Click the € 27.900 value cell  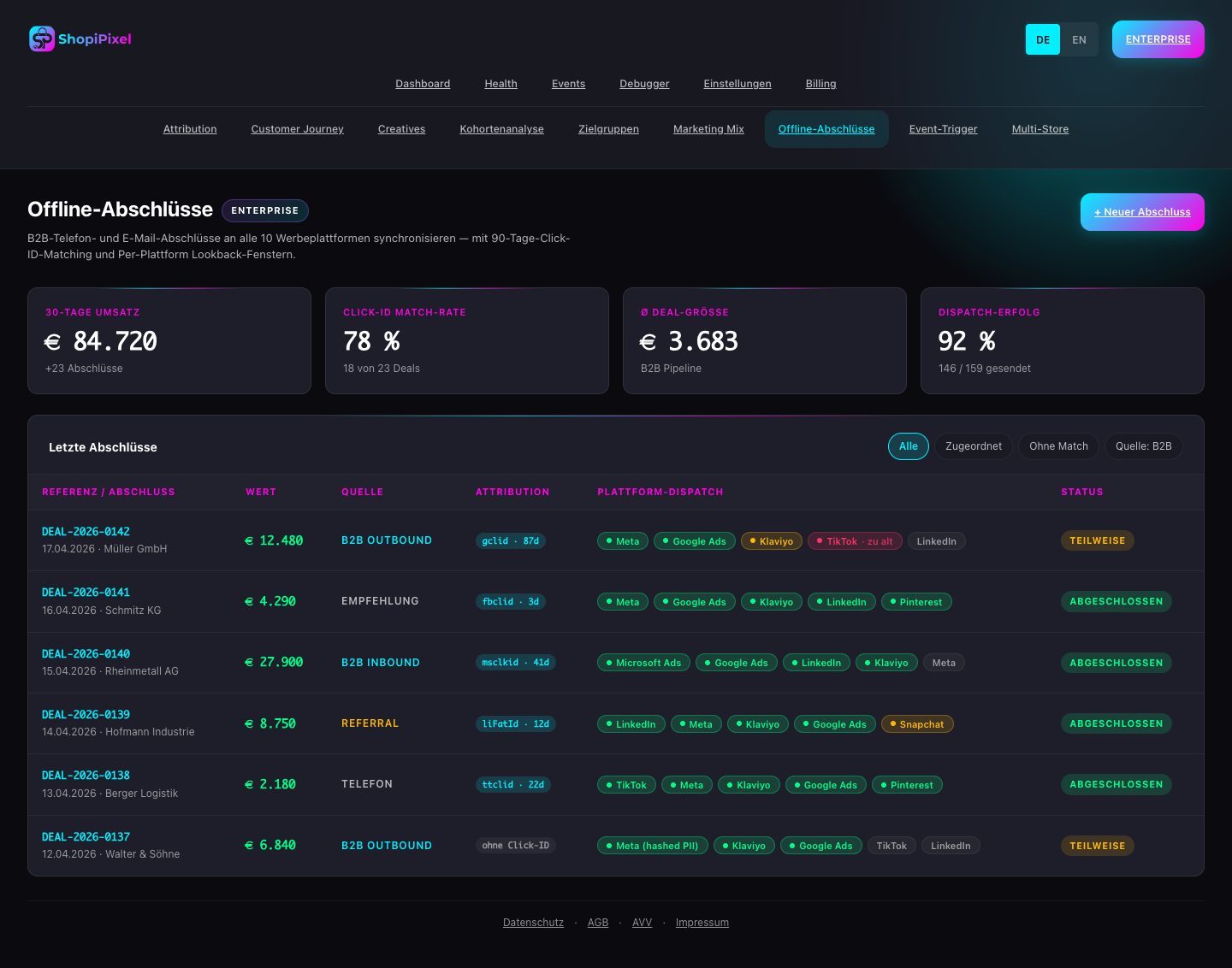(x=274, y=662)
